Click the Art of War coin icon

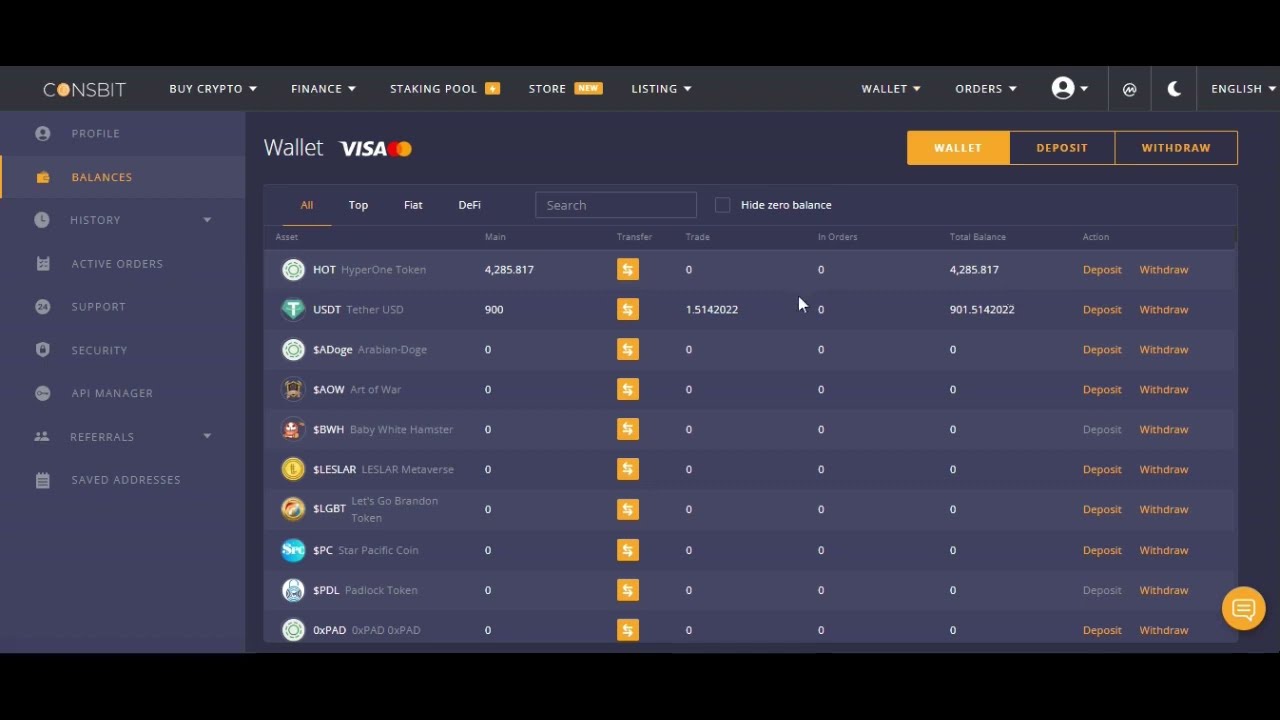tap(293, 390)
